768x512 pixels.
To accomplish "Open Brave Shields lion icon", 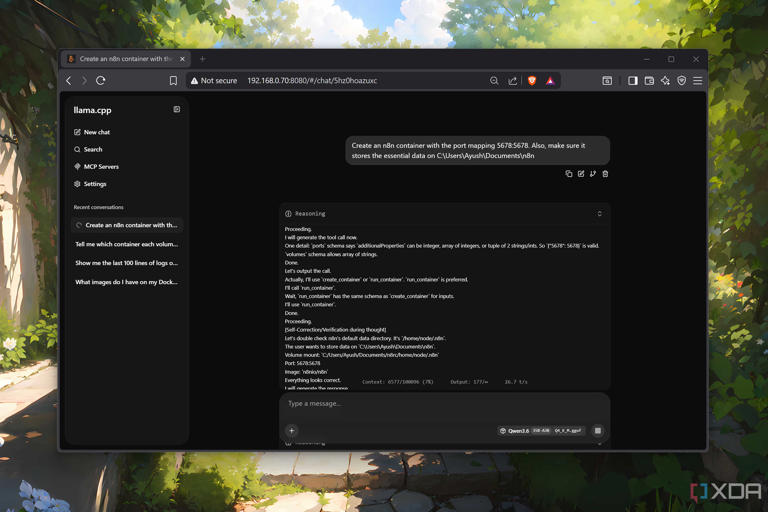I will (x=532, y=80).
